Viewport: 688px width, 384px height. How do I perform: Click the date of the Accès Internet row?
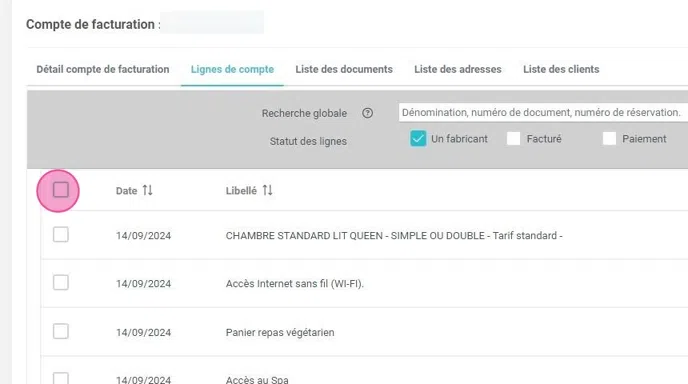143,284
